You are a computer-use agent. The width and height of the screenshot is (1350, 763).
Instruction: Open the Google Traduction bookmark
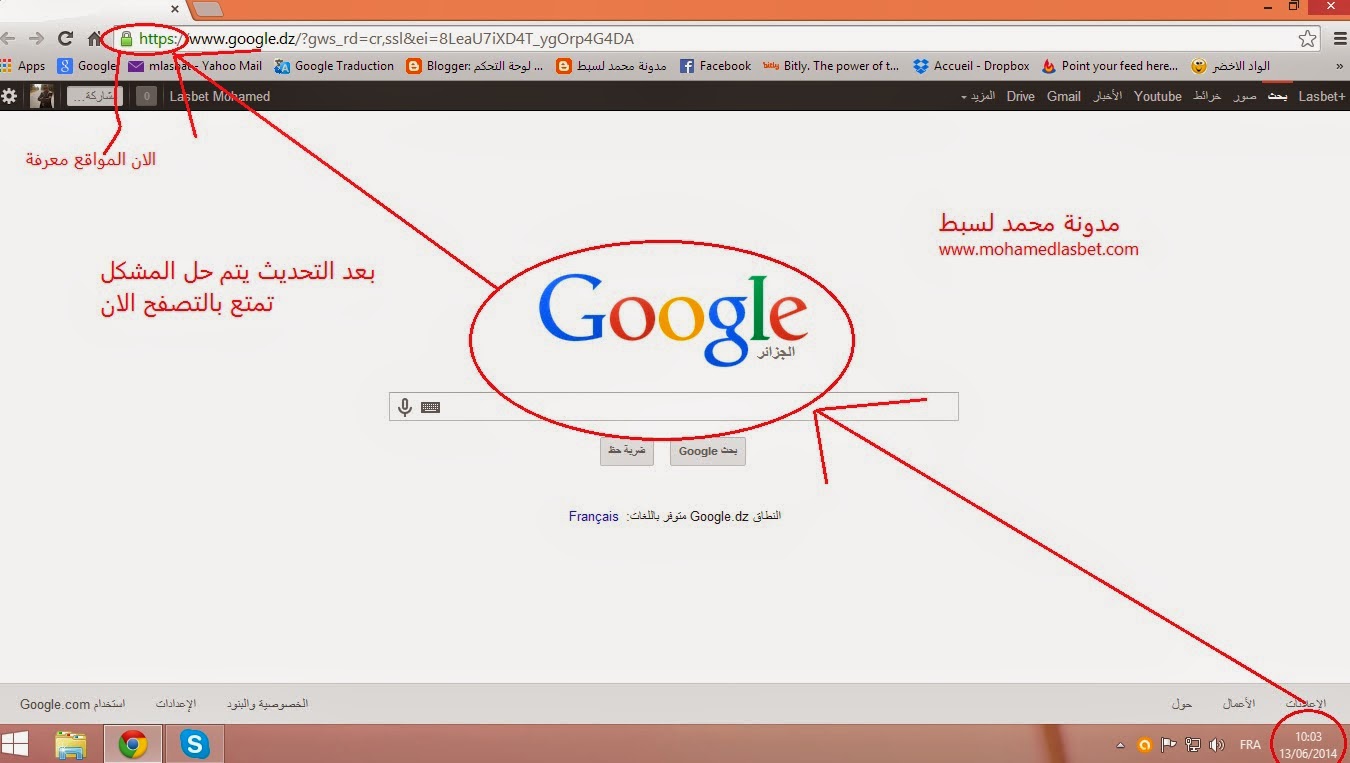click(x=334, y=66)
